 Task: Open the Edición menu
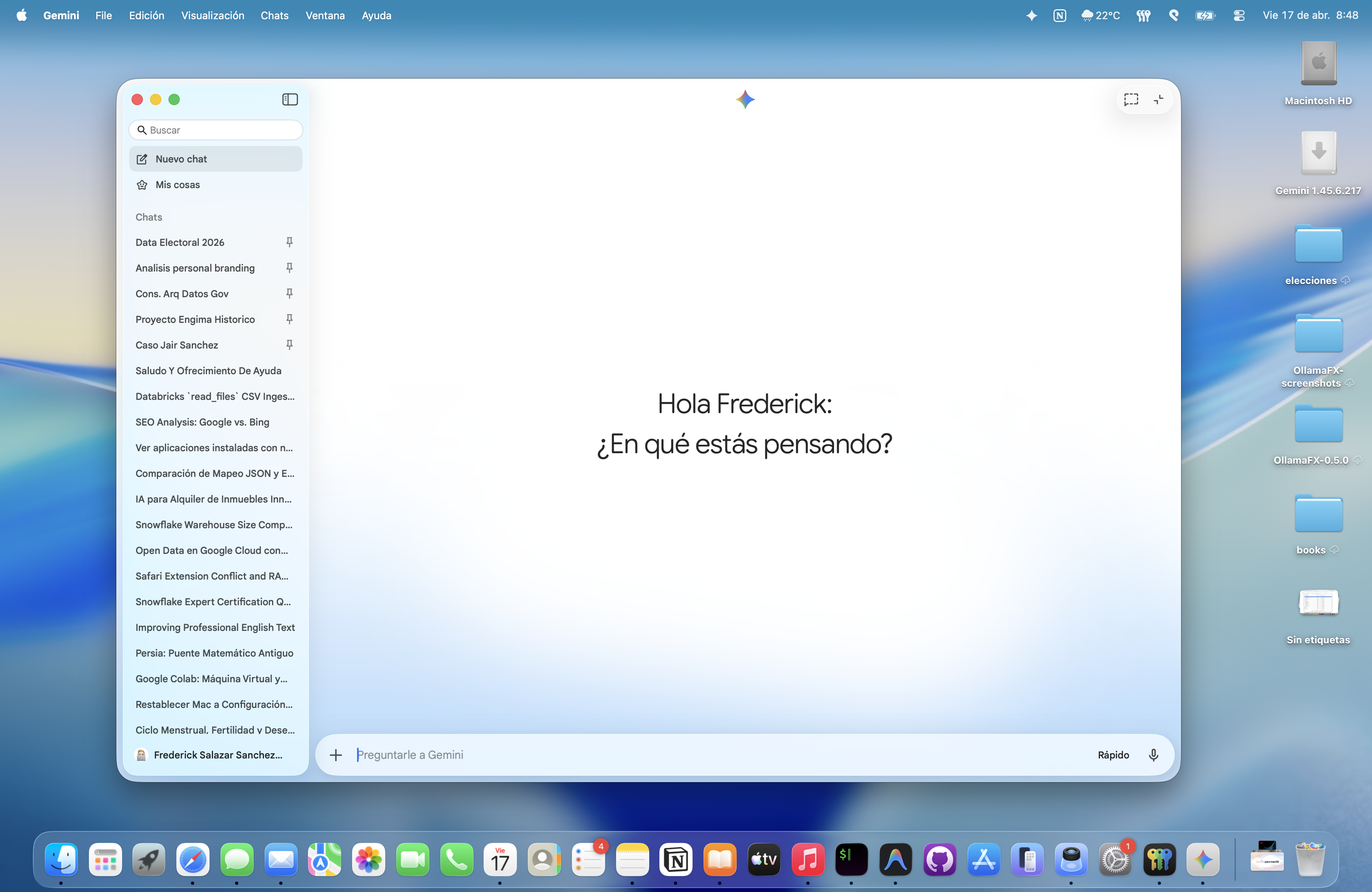coord(146,16)
